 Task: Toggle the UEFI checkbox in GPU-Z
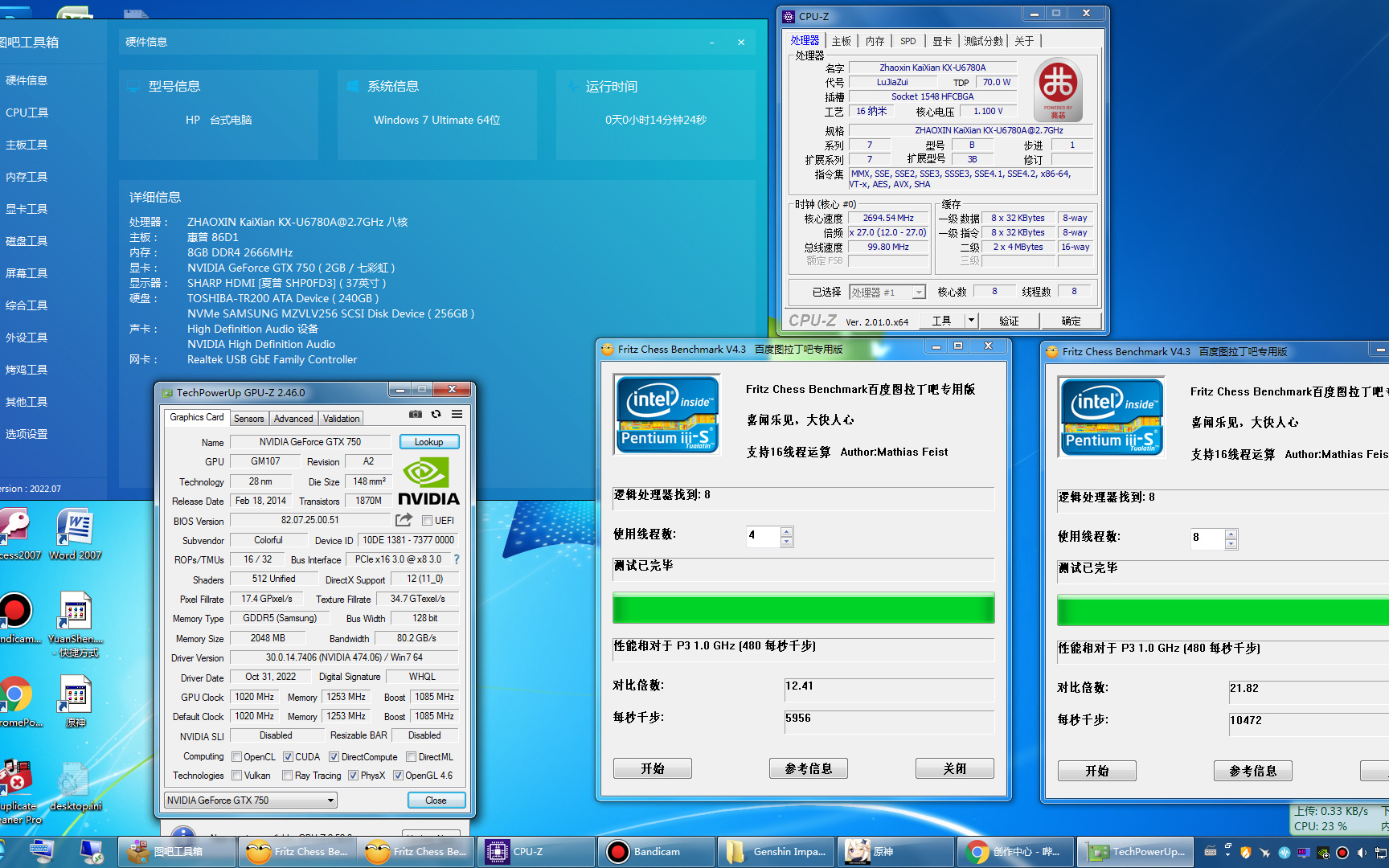pos(428,521)
